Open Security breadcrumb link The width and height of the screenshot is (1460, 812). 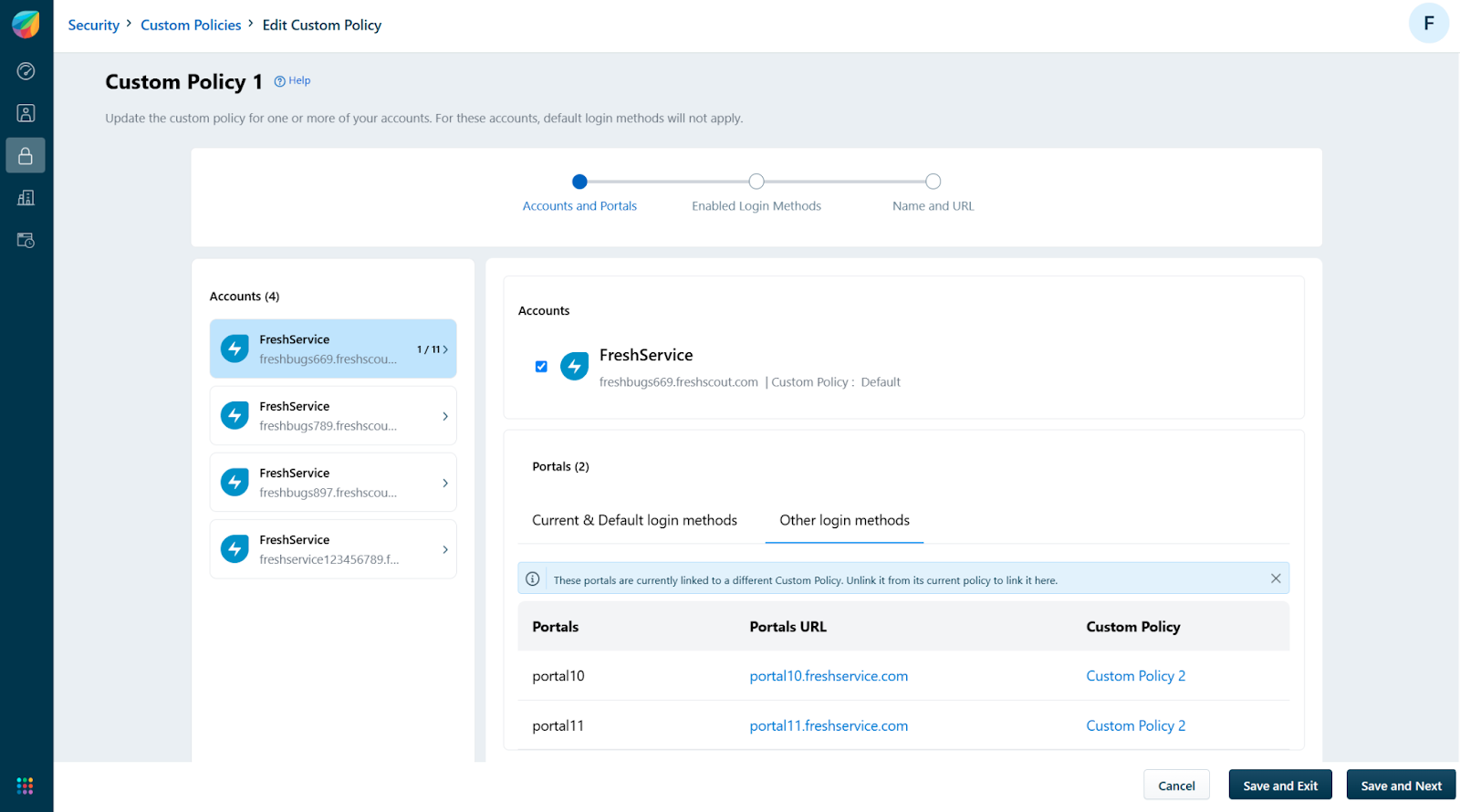tap(94, 26)
